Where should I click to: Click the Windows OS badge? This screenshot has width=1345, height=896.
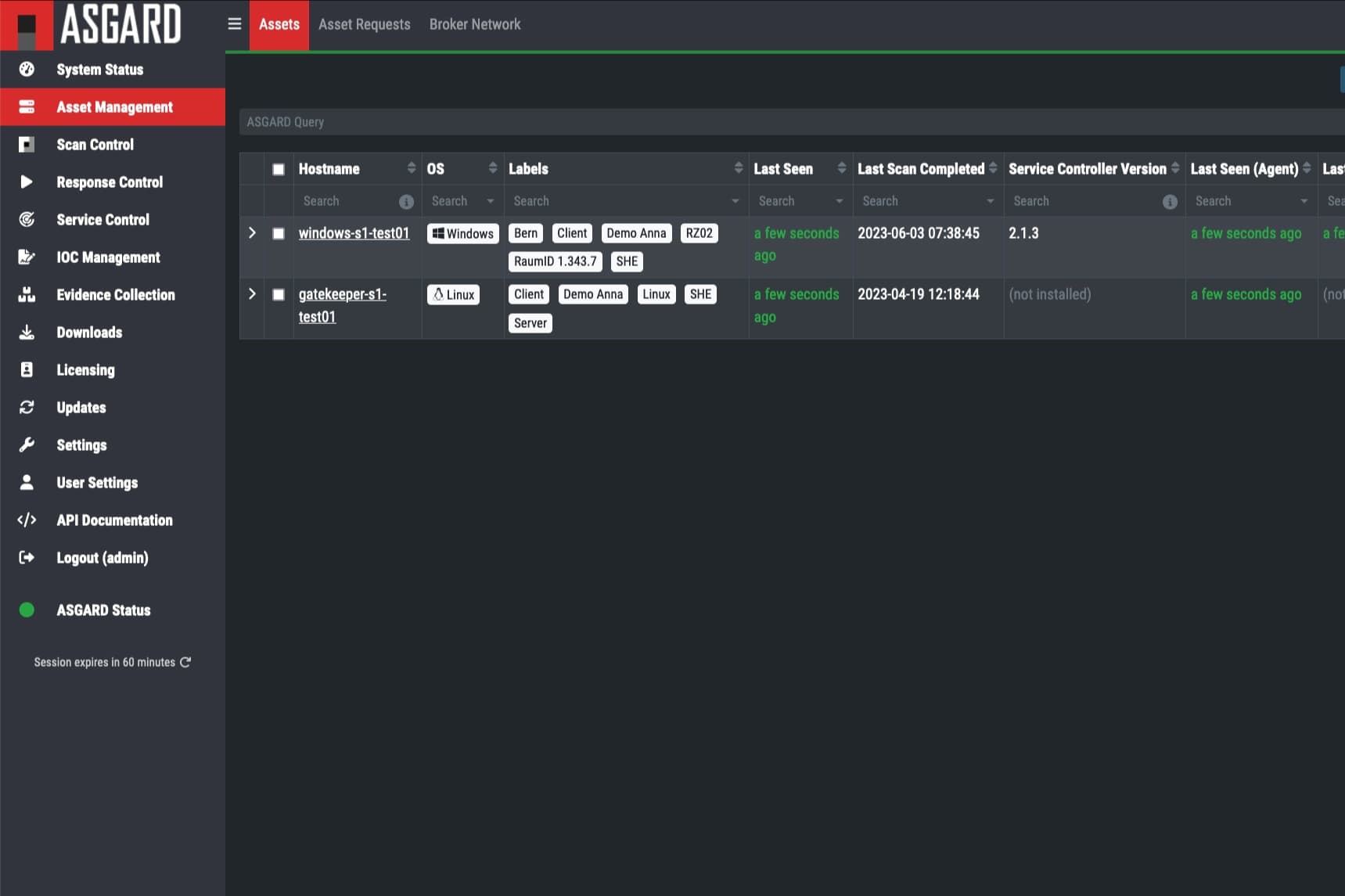[463, 233]
